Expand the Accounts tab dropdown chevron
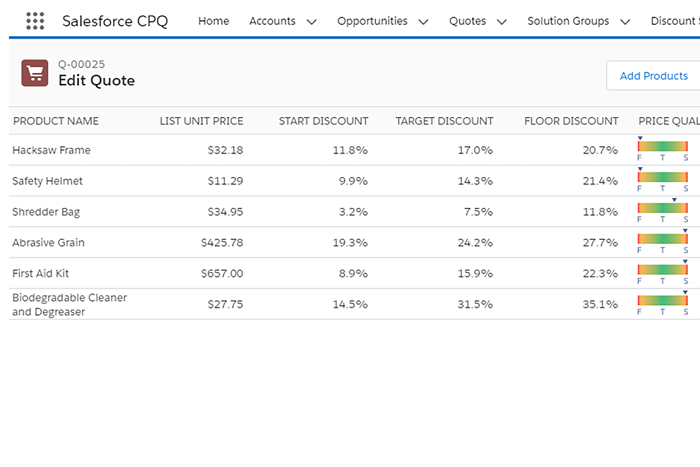 [x=311, y=21]
